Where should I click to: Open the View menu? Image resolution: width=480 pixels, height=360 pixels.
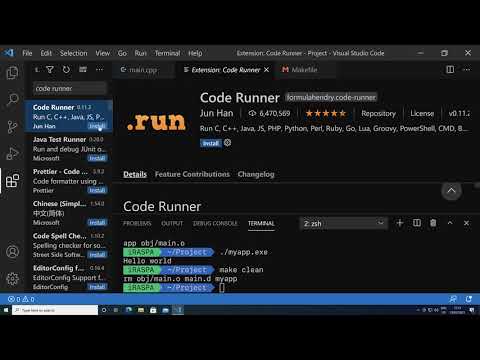pyautogui.click(x=102, y=53)
